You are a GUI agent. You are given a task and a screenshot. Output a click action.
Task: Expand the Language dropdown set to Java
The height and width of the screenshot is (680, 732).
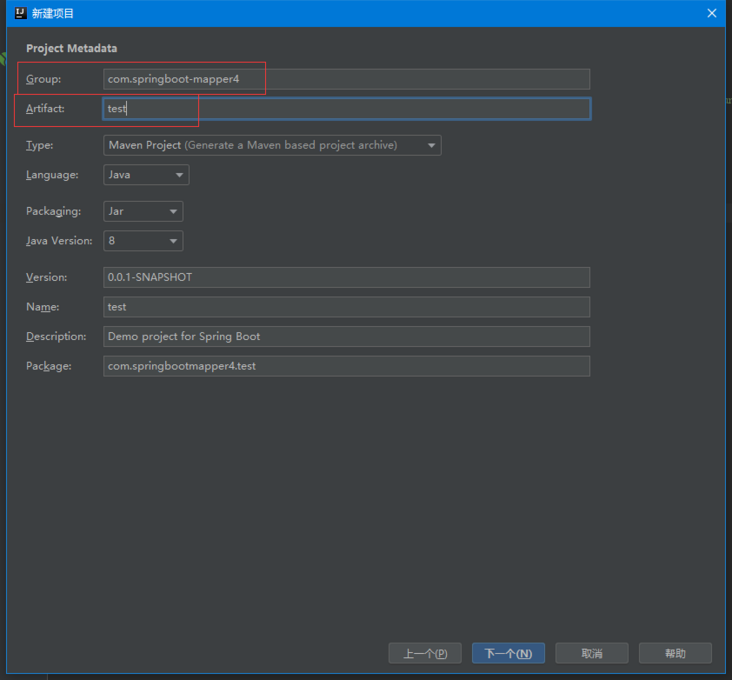(146, 175)
